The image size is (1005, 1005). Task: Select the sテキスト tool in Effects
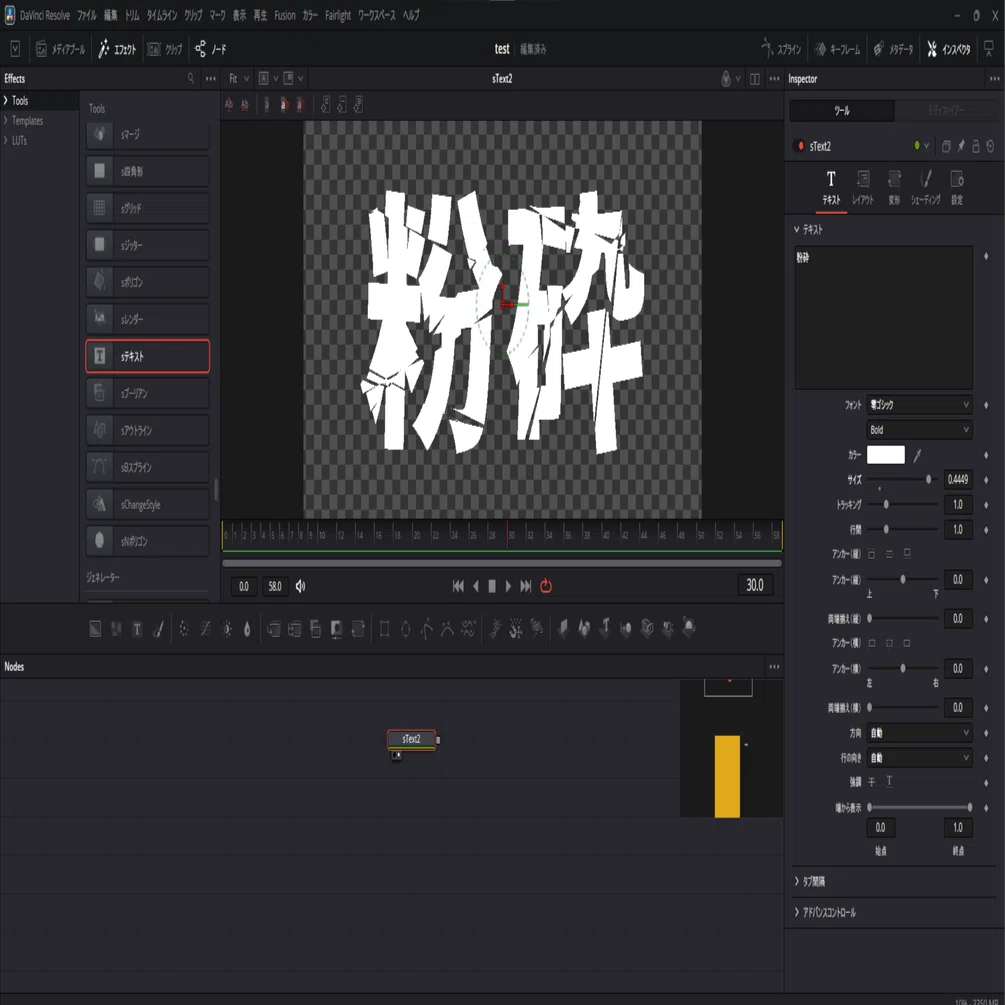point(147,356)
